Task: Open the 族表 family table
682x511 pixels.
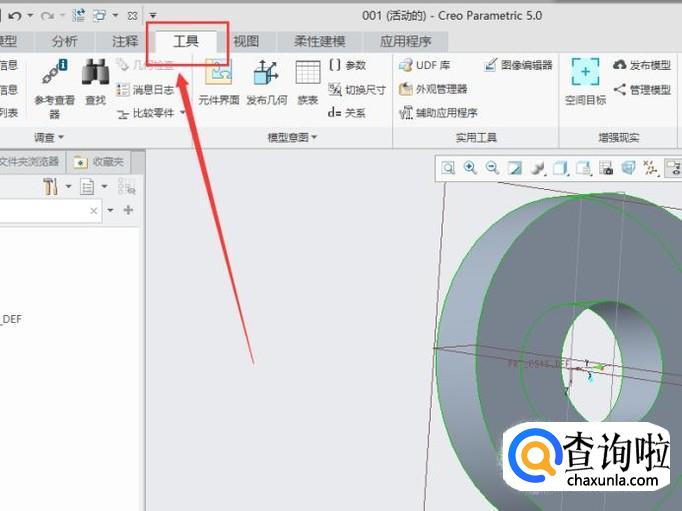Action: click(308, 82)
